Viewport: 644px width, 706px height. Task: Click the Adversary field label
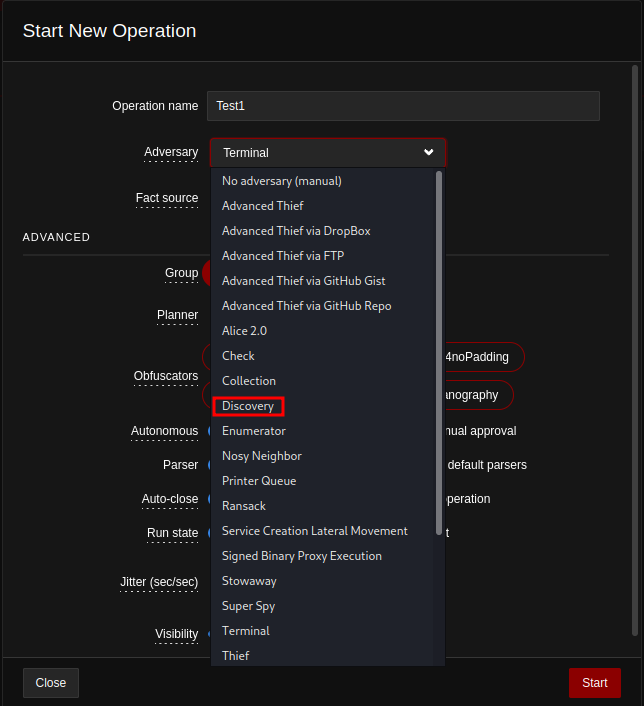(171, 152)
